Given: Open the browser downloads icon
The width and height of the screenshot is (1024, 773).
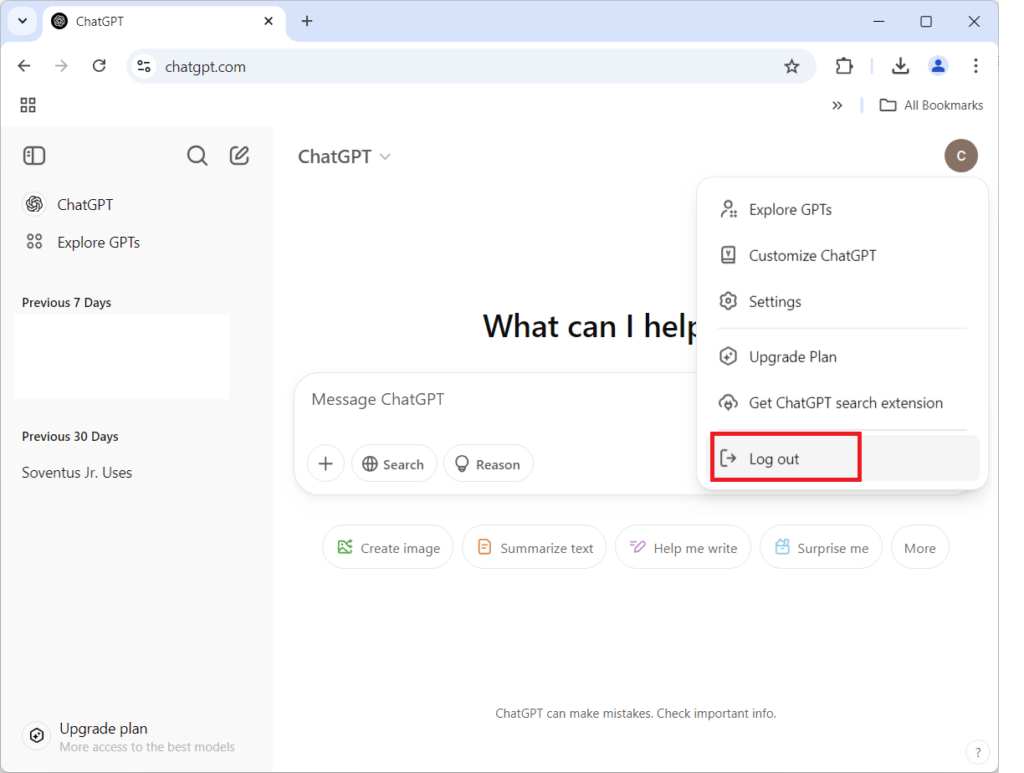Looking at the screenshot, I should pyautogui.click(x=900, y=66).
